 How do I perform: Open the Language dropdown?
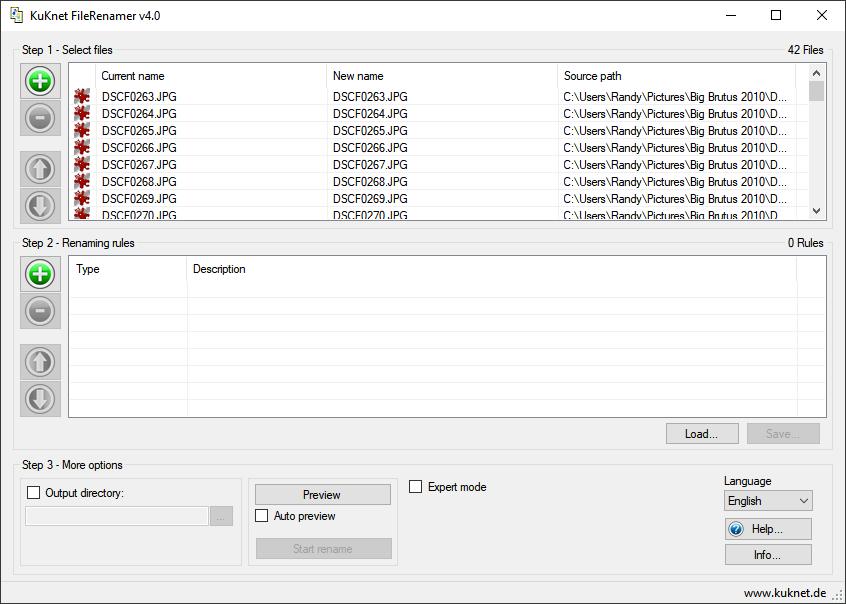coord(768,501)
